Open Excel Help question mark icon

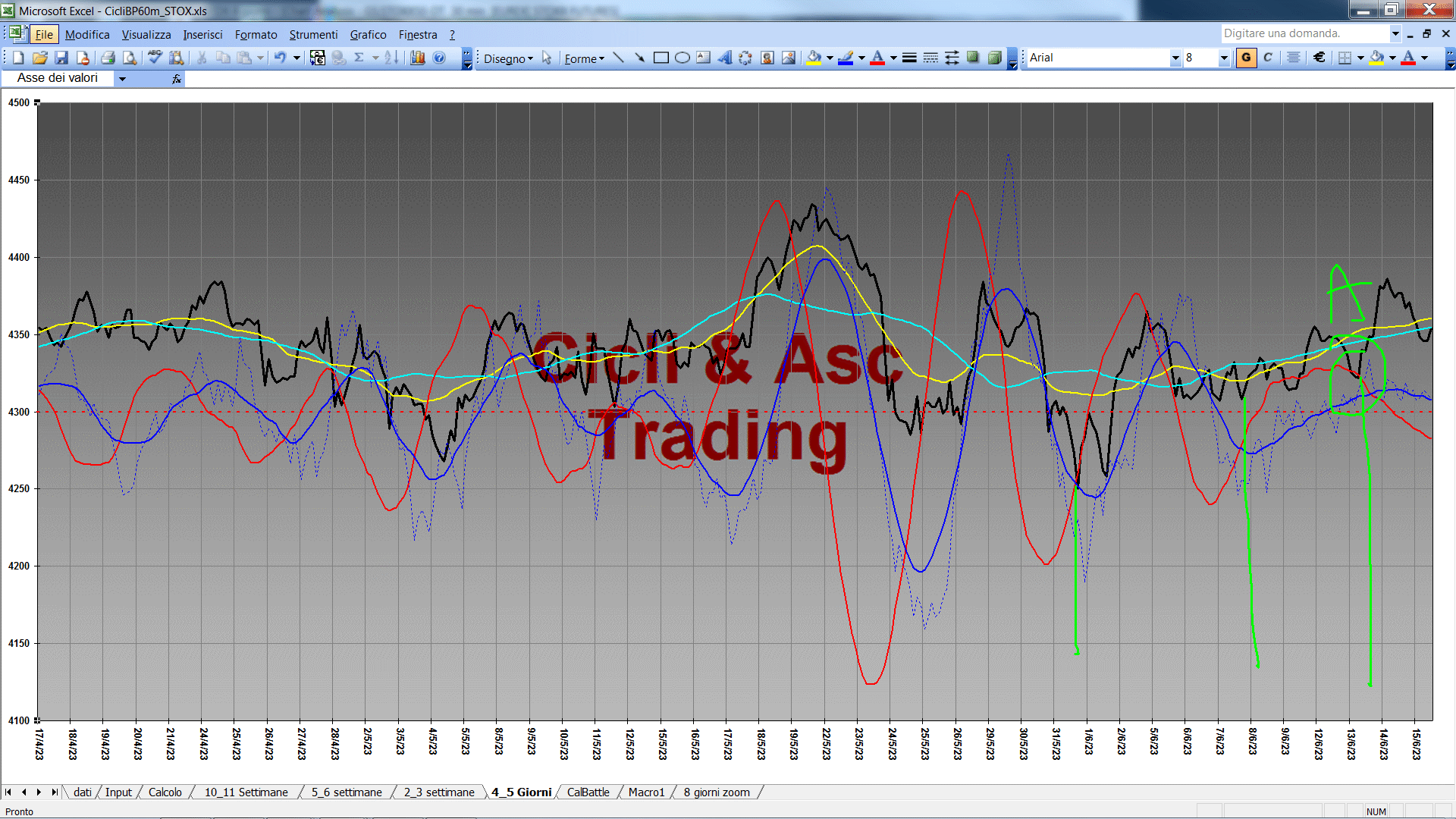pyautogui.click(x=439, y=58)
